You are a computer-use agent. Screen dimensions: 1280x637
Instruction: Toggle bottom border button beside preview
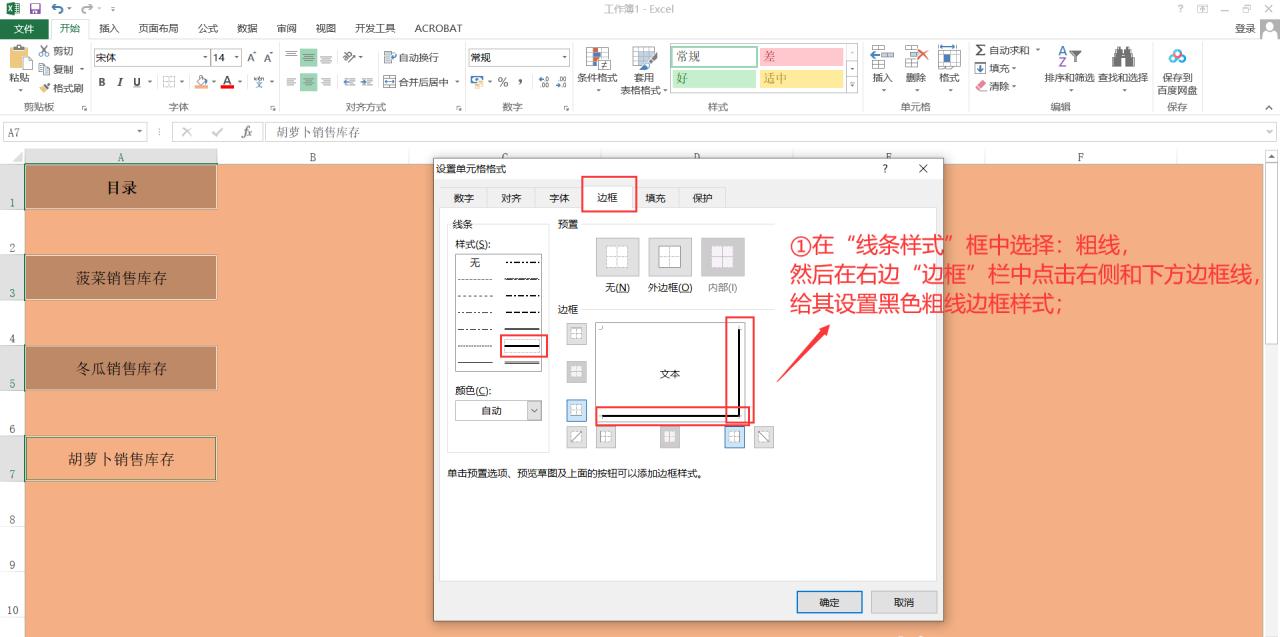(576, 410)
